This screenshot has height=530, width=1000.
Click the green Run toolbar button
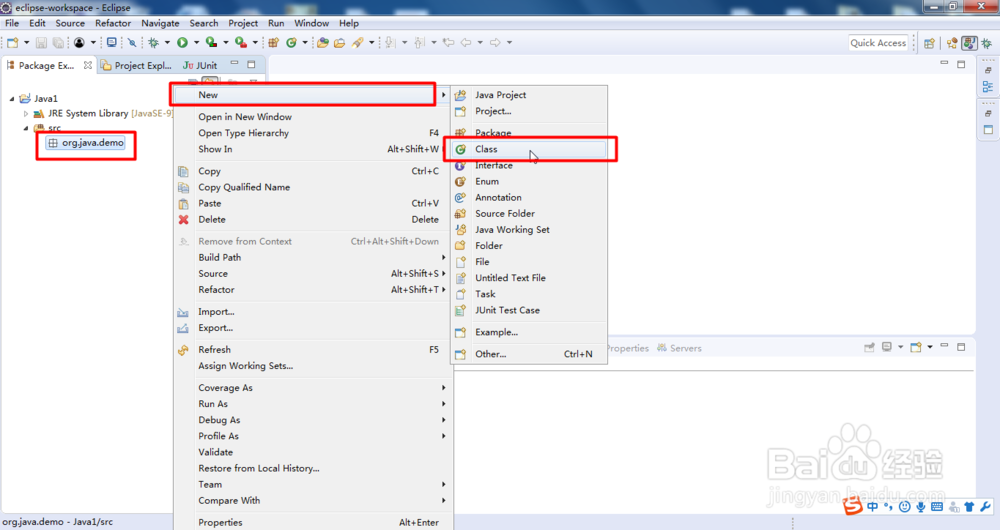(182, 43)
